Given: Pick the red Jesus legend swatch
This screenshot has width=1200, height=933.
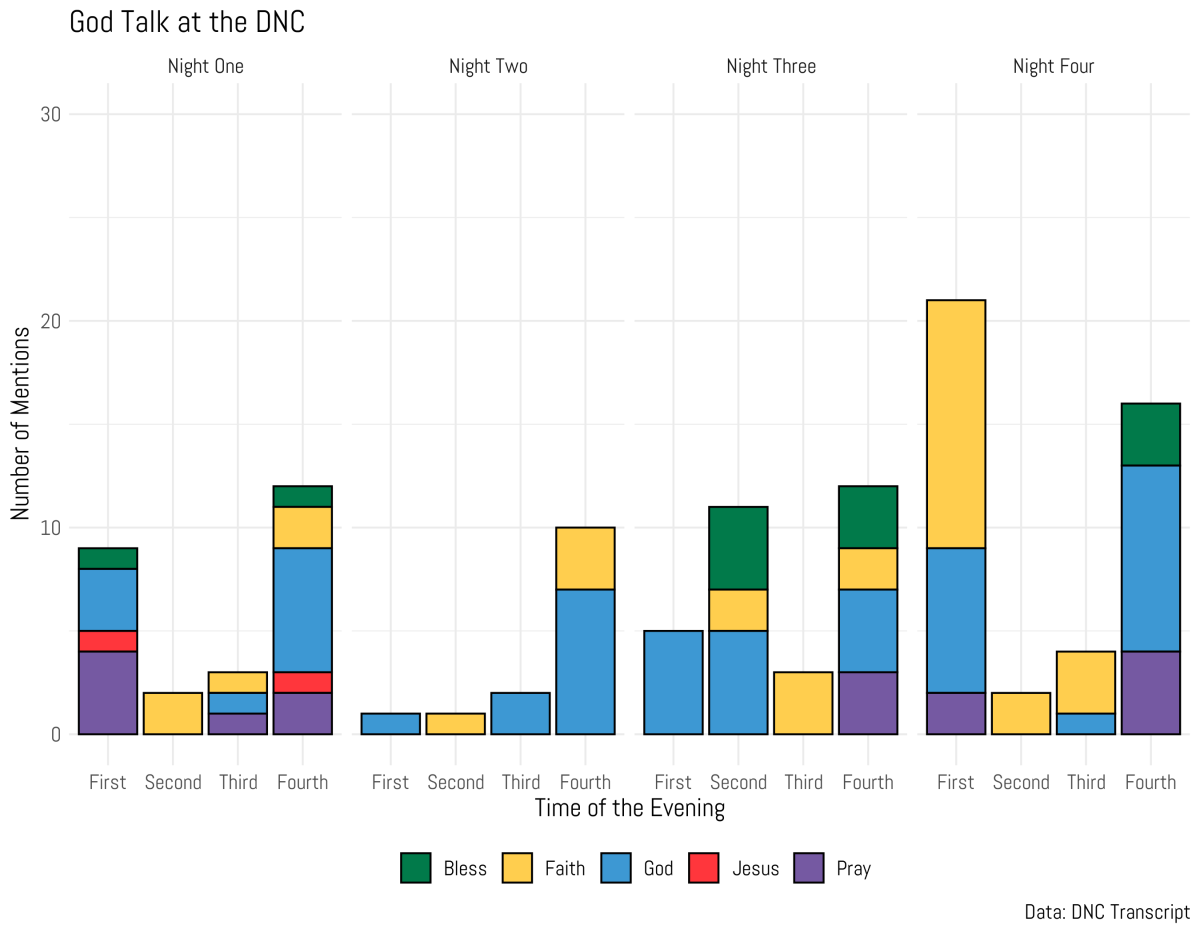Looking at the screenshot, I should click(704, 868).
